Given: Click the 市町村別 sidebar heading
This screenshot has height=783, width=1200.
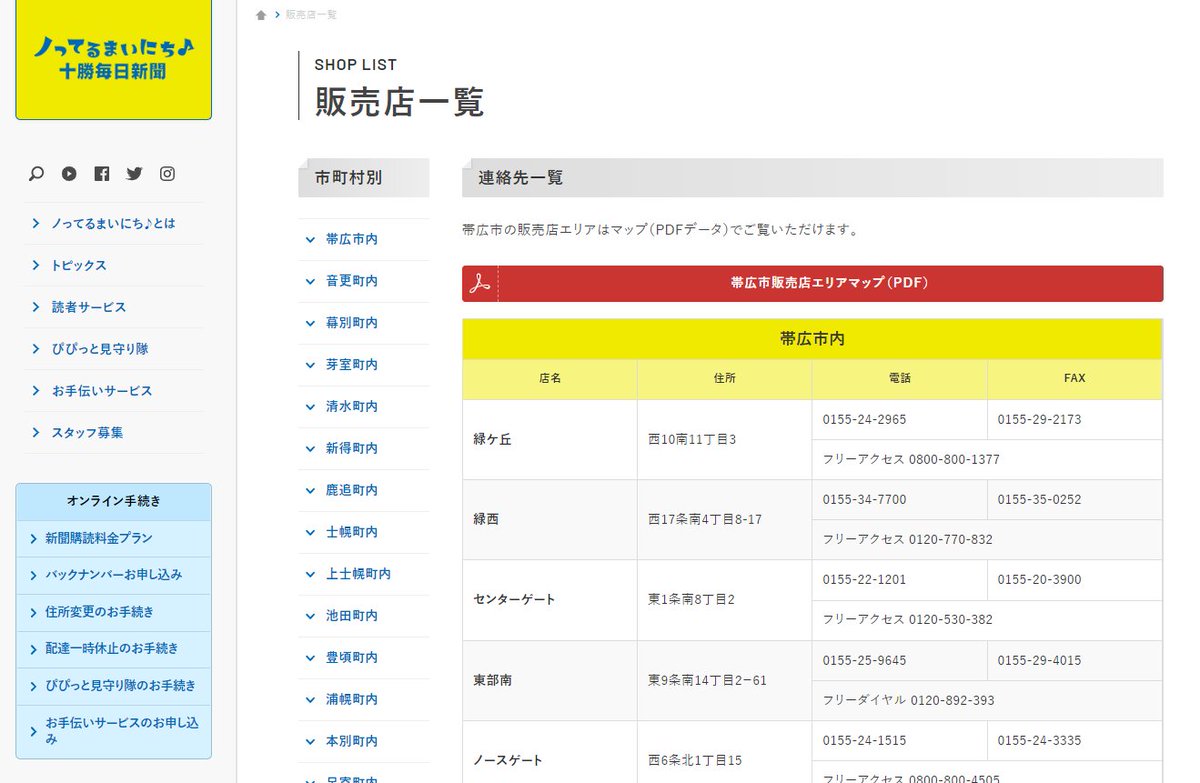Looking at the screenshot, I should 364,178.
